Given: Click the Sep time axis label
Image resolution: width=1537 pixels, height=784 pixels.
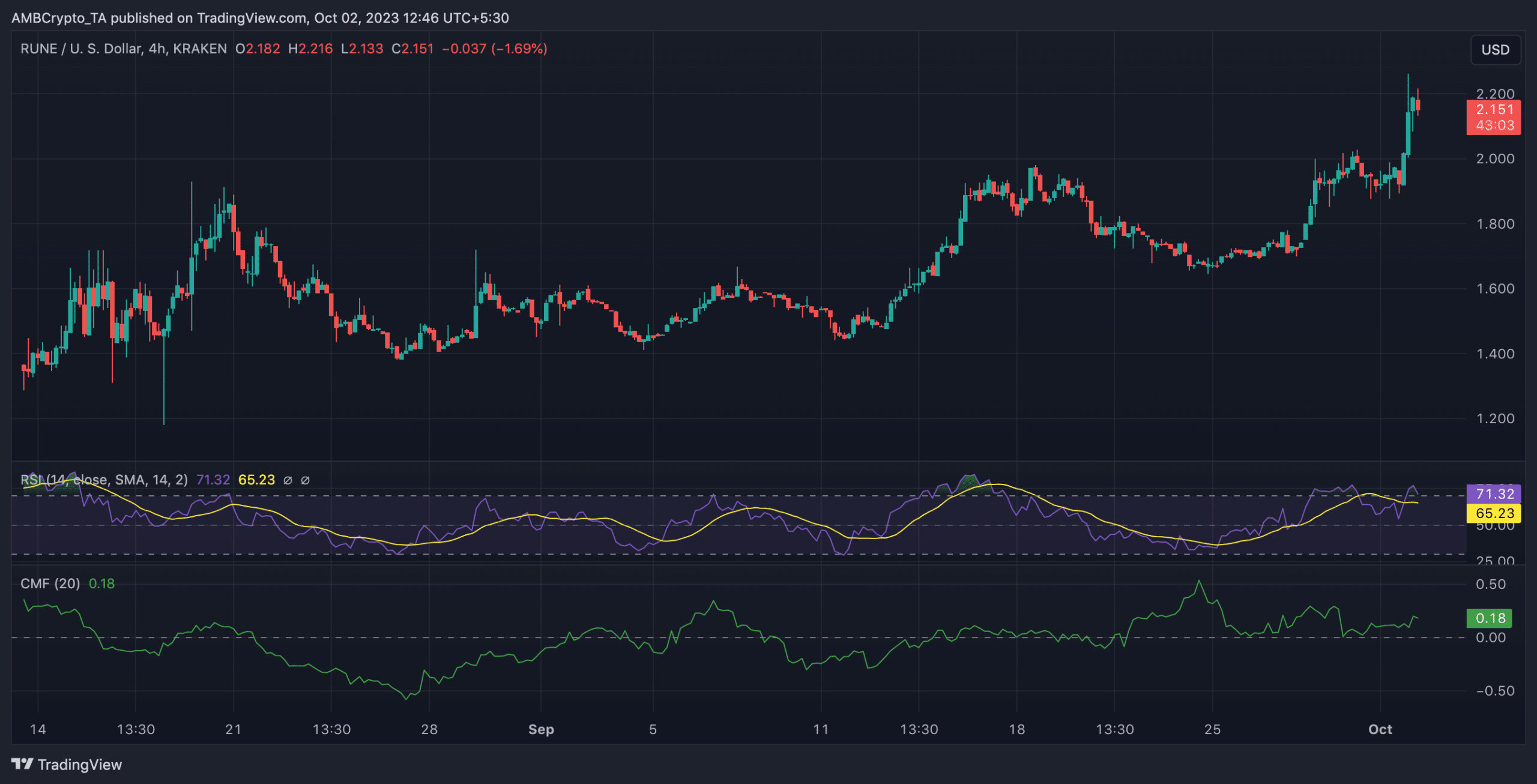Looking at the screenshot, I should pyautogui.click(x=541, y=729).
